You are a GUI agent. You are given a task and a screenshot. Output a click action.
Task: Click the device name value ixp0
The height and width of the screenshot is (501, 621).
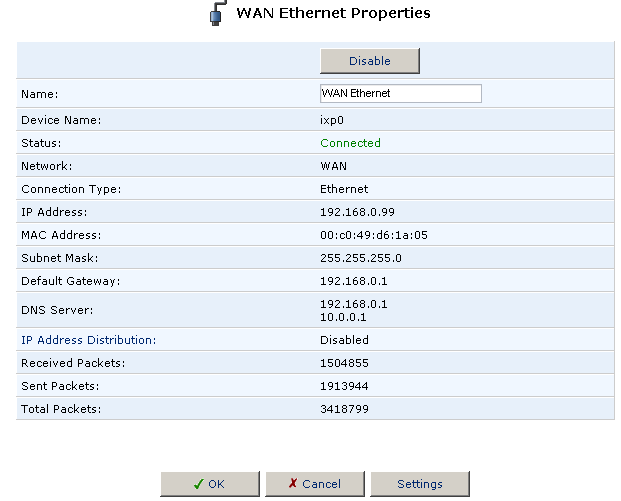pos(332,120)
